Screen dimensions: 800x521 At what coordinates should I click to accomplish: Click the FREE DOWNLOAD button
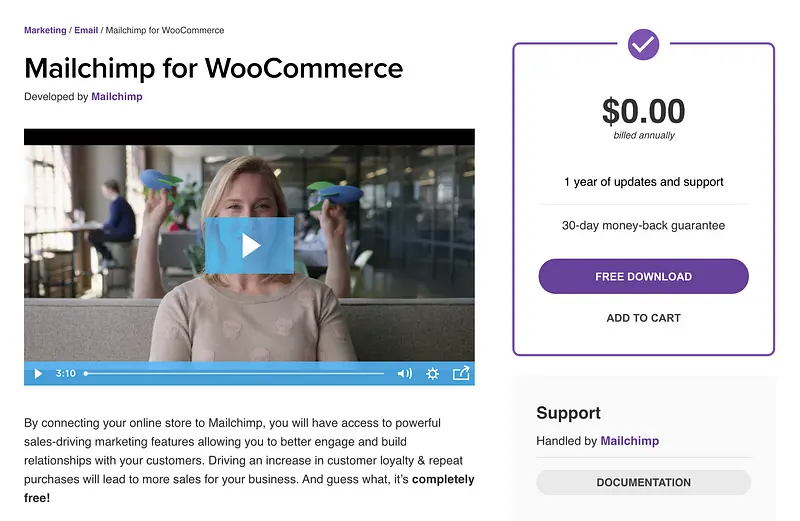coord(643,276)
